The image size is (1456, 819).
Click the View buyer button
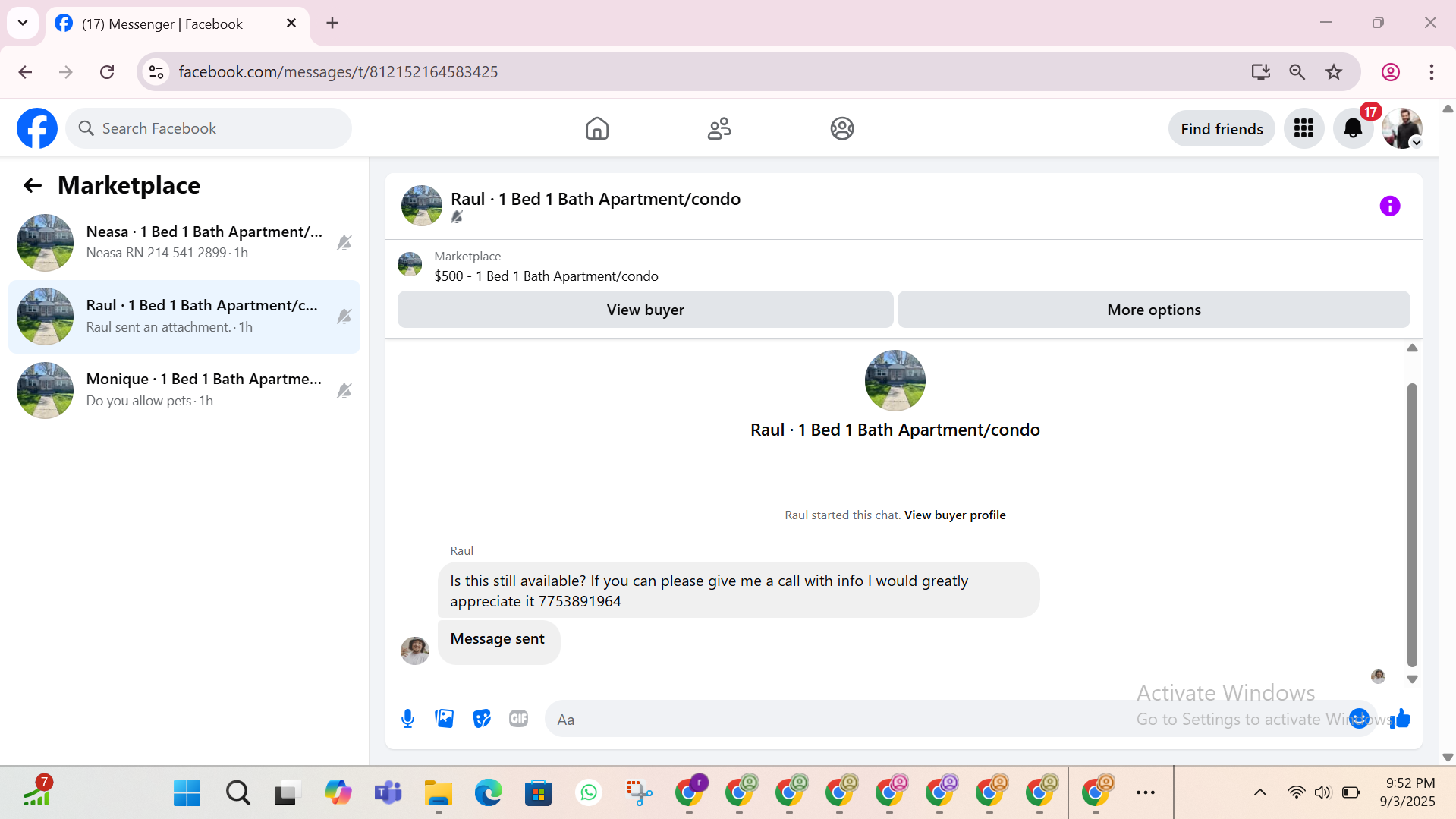coord(645,310)
